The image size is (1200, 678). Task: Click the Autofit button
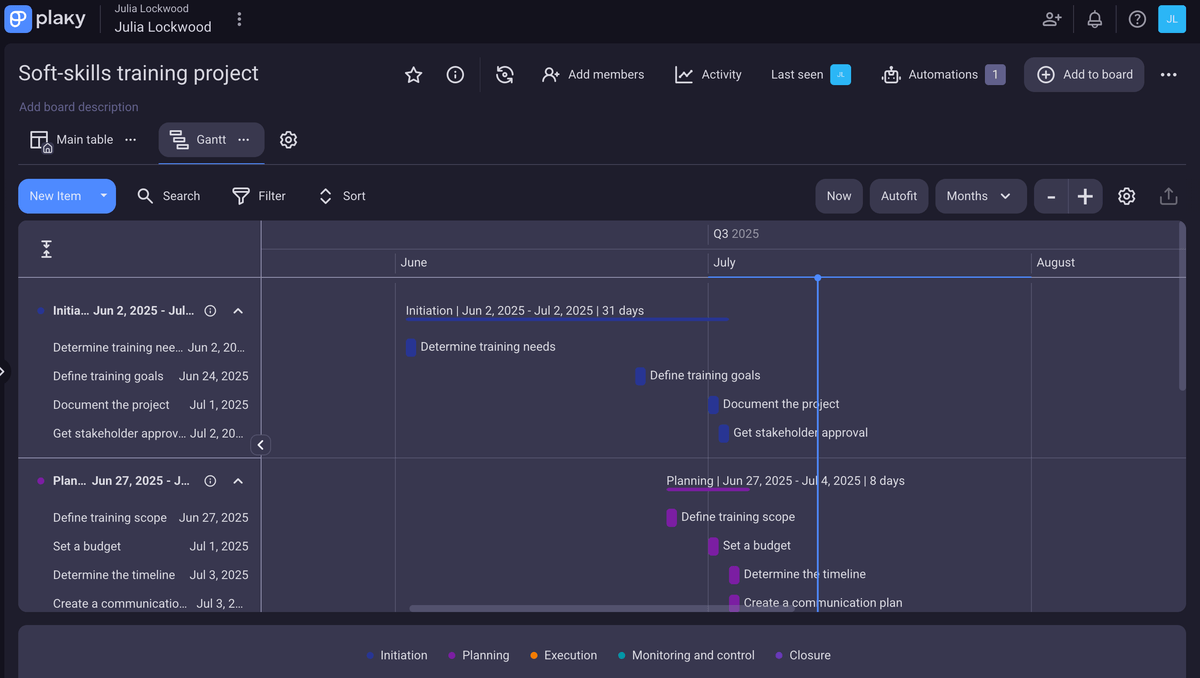pos(898,196)
